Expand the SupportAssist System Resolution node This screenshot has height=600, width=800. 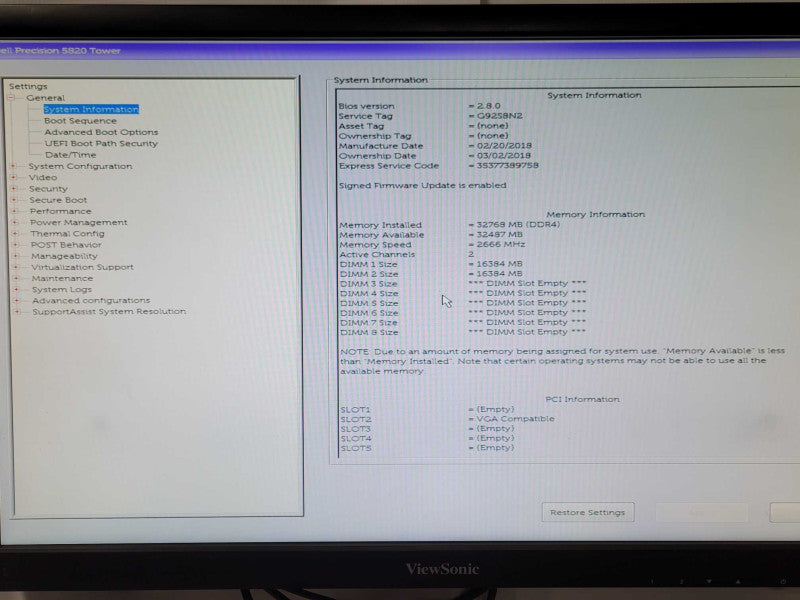[17, 311]
